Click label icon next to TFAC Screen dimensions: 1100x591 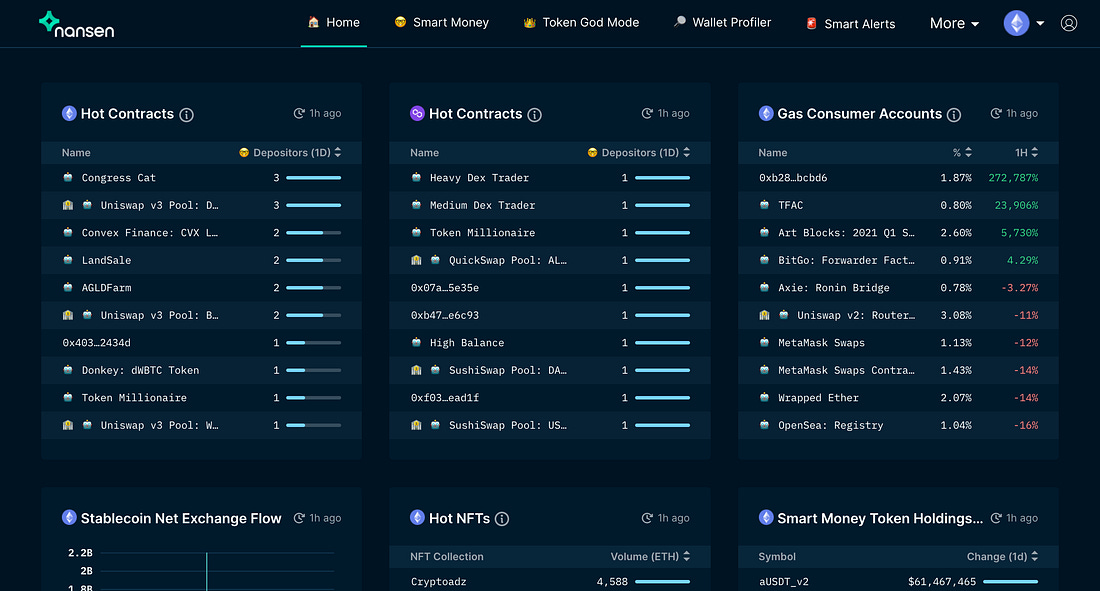pos(765,204)
